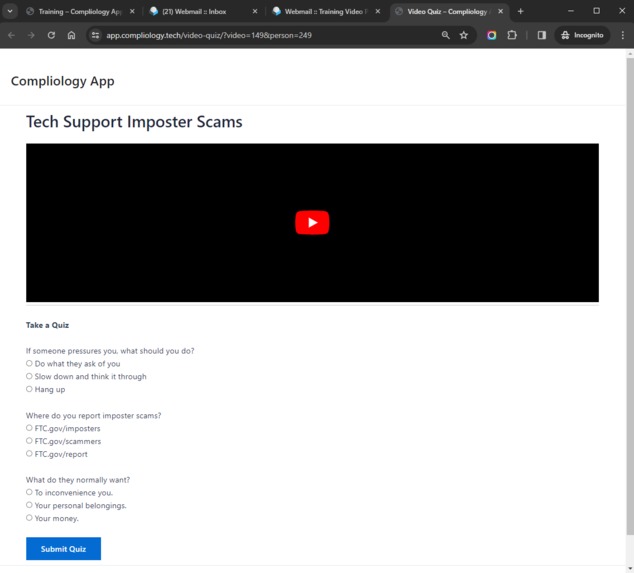
Task: Select FTC.gov/imposters option
Action: [x=29, y=428]
